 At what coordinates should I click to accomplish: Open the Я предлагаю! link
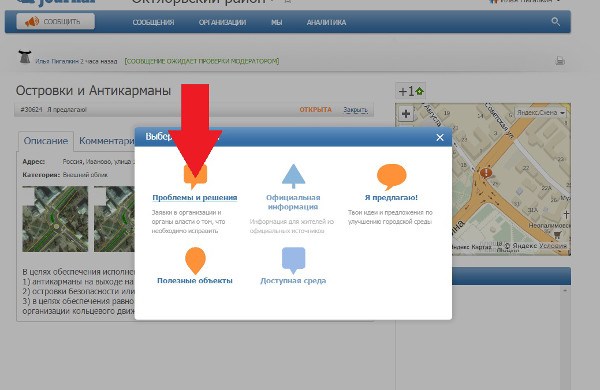tap(391, 197)
